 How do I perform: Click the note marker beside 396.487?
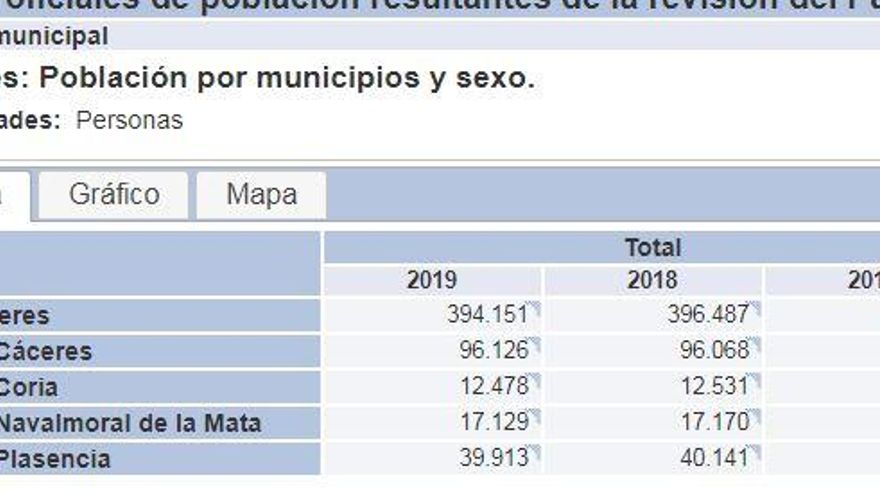(x=756, y=308)
